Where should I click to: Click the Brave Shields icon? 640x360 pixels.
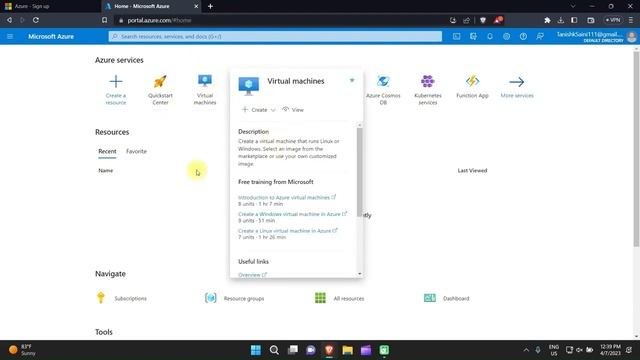(483, 20)
